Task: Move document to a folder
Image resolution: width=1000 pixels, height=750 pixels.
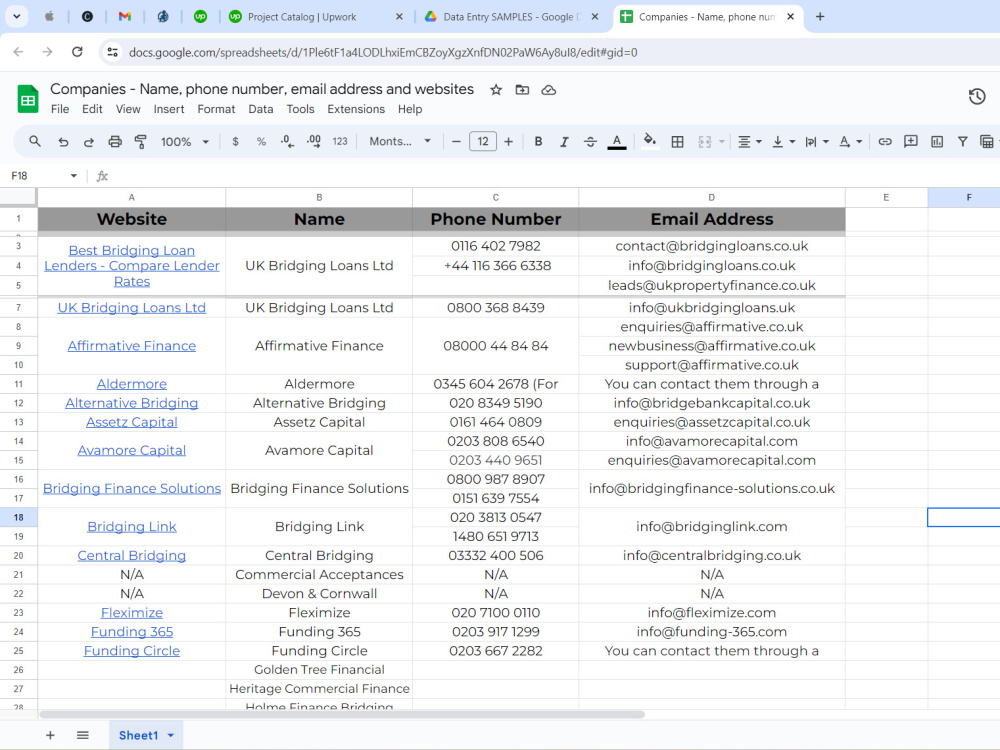Action: (x=522, y=90)
